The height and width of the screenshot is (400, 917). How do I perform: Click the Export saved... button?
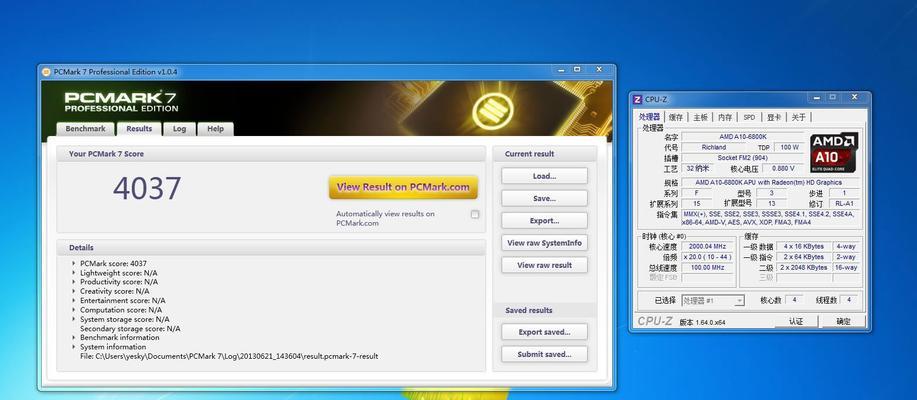tap(544, 332)
